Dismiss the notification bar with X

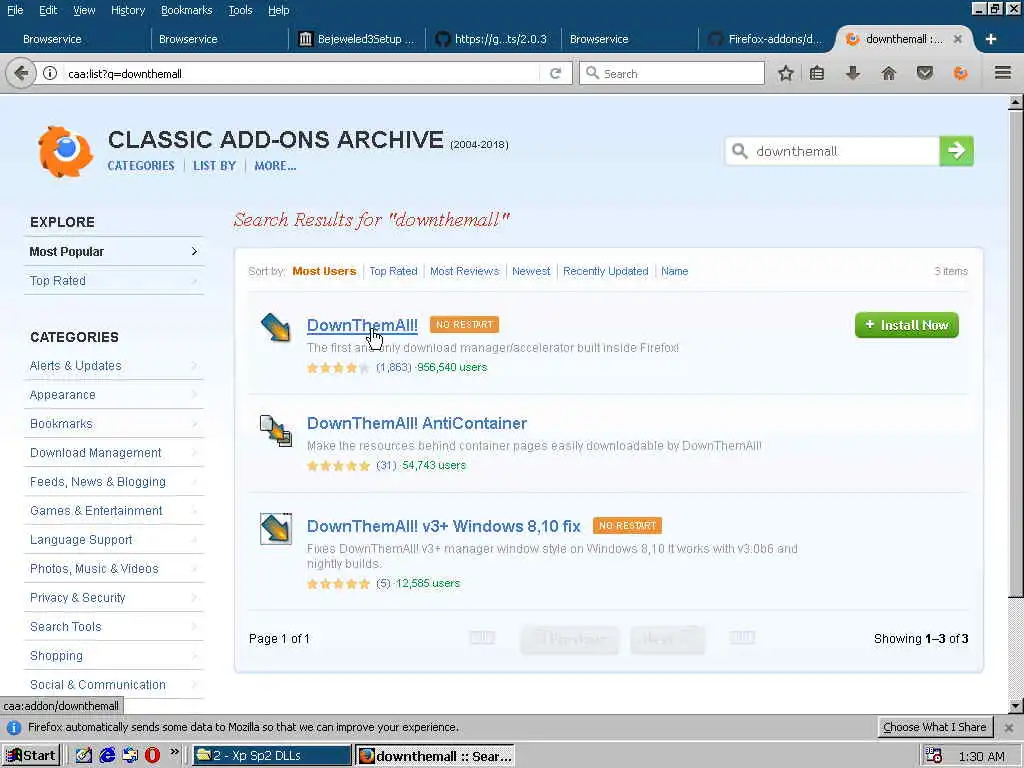1009,728
